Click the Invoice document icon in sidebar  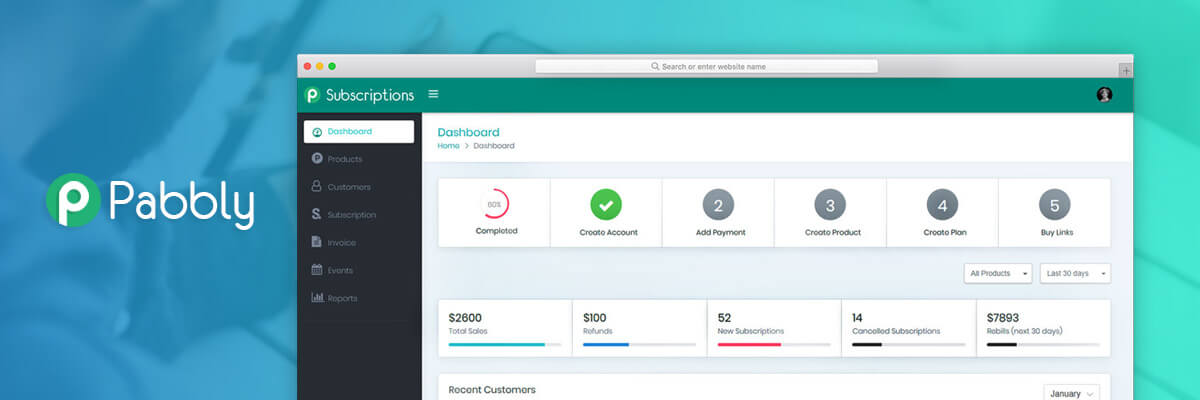tap(317, 242)
